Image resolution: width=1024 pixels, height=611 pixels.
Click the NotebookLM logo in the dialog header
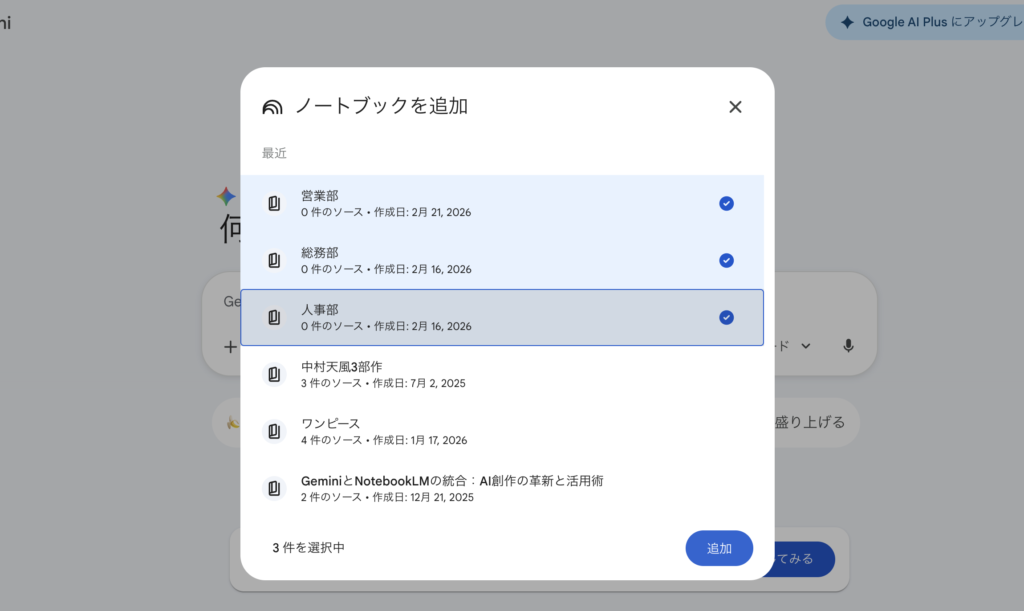tap(272, 106)
